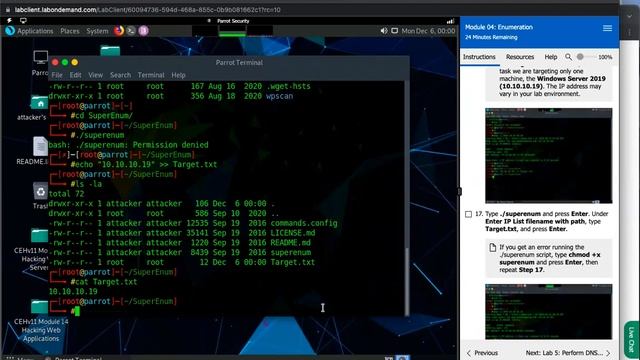Click the purple round launcher icon
This screenshot has width=640, height=360.
143,31
